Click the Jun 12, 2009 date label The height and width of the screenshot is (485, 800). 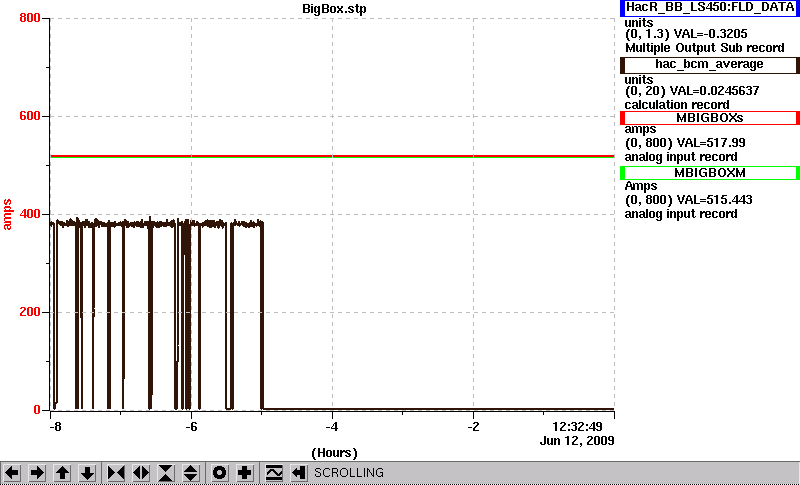577,441
